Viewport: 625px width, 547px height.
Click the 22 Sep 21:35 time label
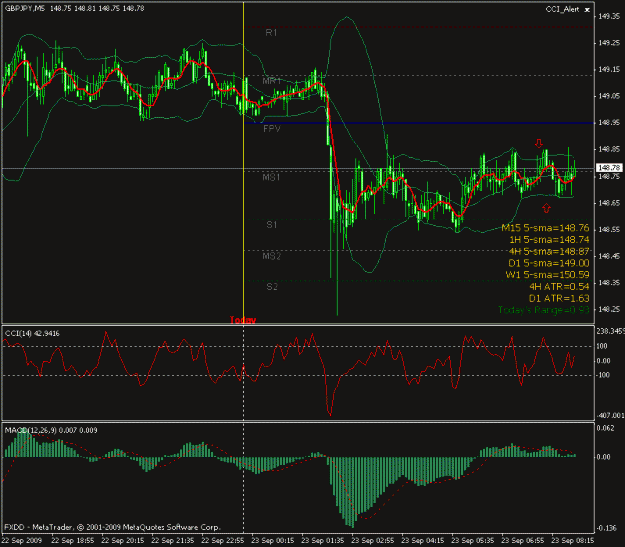173,541
